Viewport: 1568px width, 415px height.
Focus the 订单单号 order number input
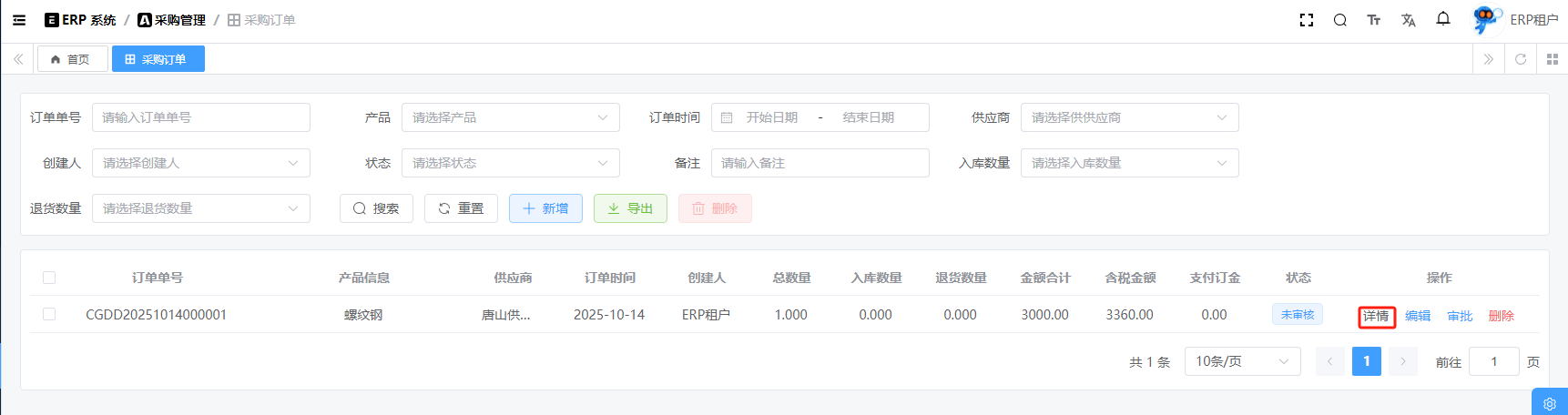pyautogui.click(x=200, y=117)
